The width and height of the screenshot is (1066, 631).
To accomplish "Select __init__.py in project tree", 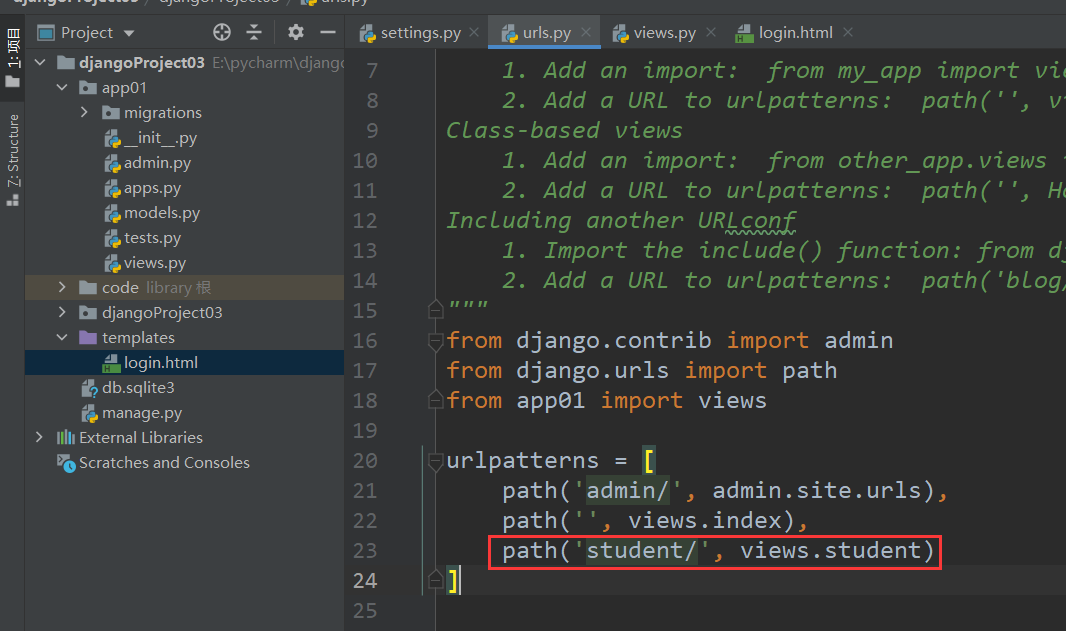I will pos(160,138).
